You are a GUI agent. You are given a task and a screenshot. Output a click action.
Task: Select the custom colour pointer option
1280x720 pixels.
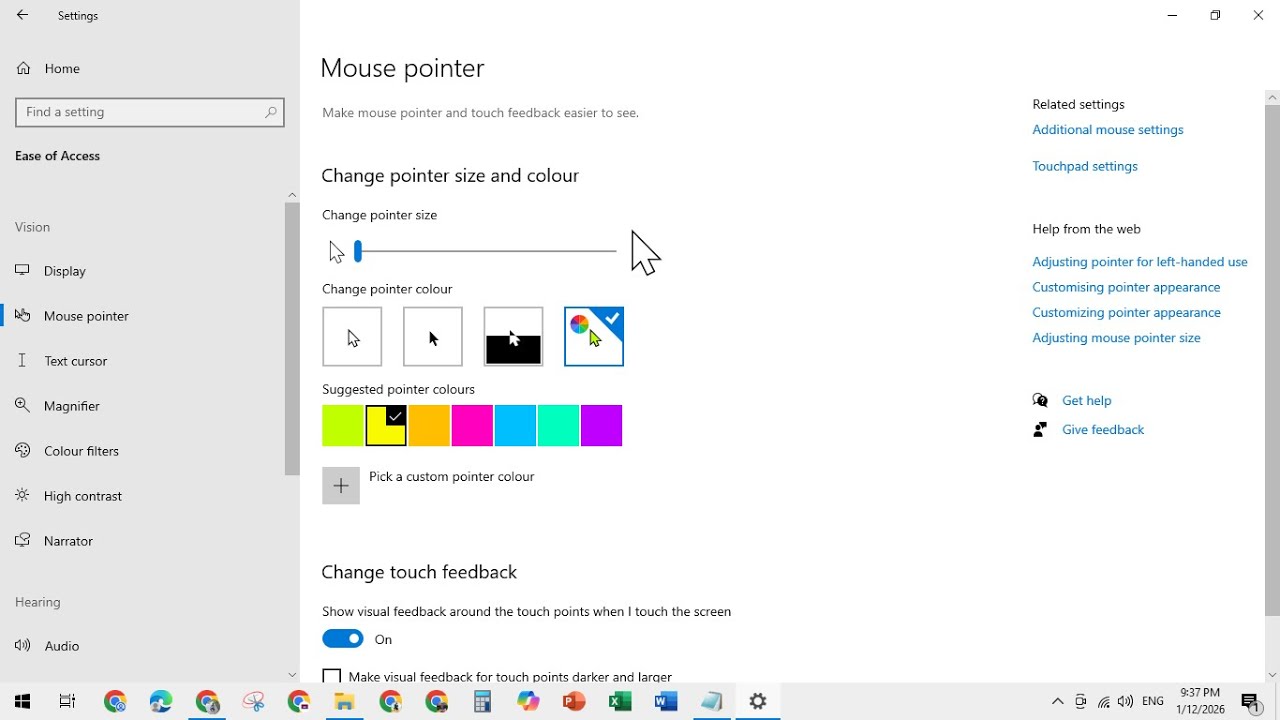[x=594, y=336]
